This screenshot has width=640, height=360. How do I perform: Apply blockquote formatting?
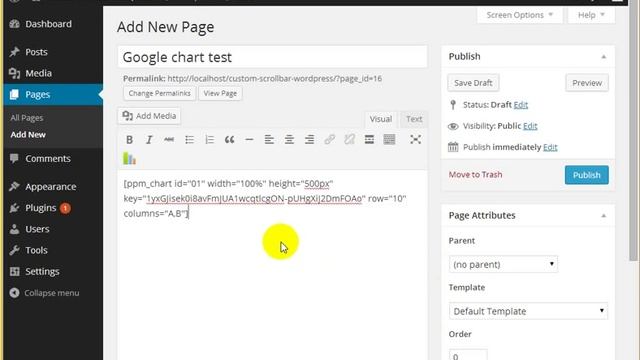pyautogui.click(x=229, y=140)
